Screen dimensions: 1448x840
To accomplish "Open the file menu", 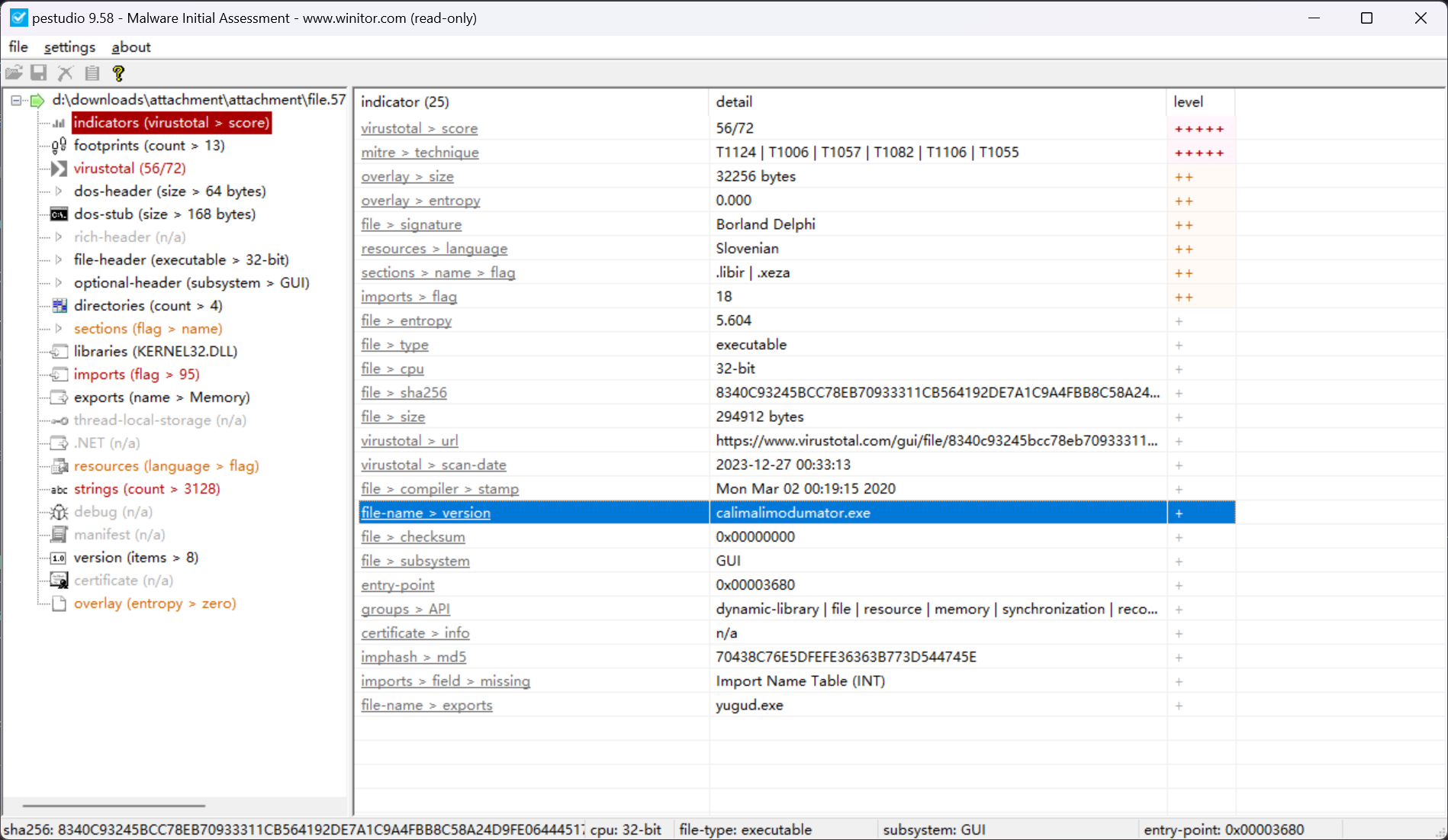I will (18, 47).
